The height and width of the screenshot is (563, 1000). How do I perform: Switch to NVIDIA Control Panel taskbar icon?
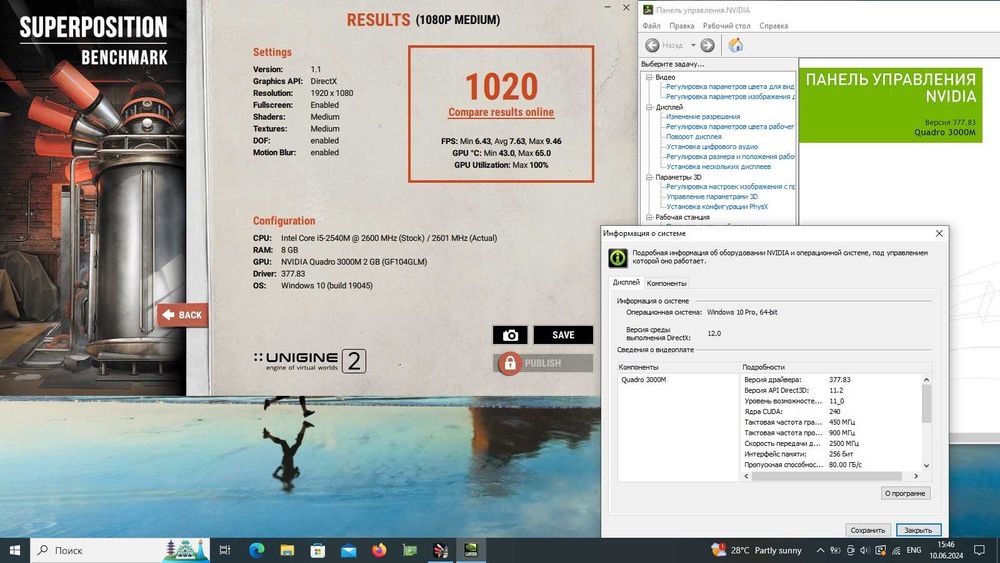tap(471, 550)
